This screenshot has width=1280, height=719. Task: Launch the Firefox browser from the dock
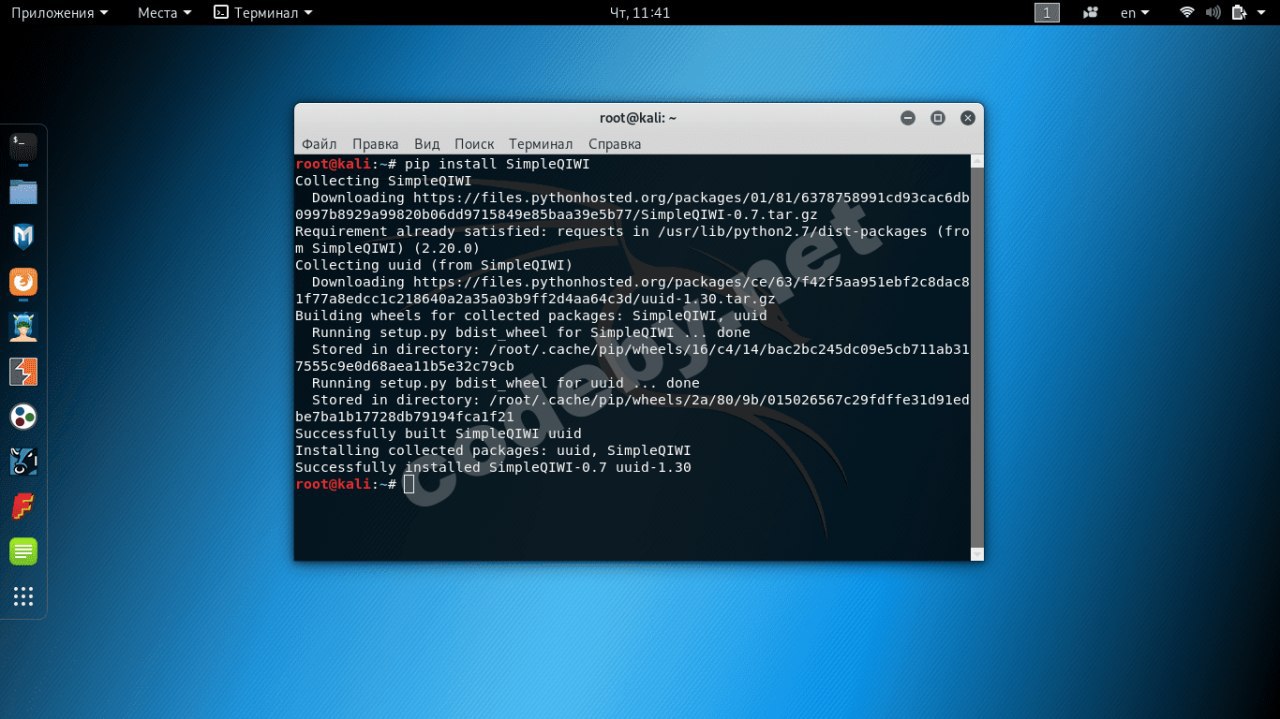coord(23,282)
